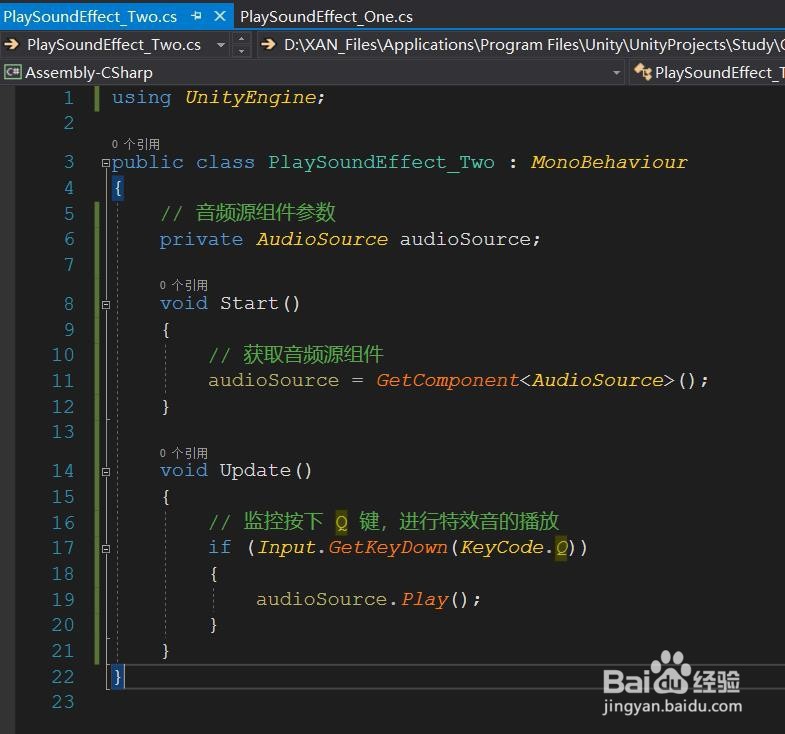The image size is (785, 734).
Task: Click the Update method name on line 14
Action: pos(255,471)
